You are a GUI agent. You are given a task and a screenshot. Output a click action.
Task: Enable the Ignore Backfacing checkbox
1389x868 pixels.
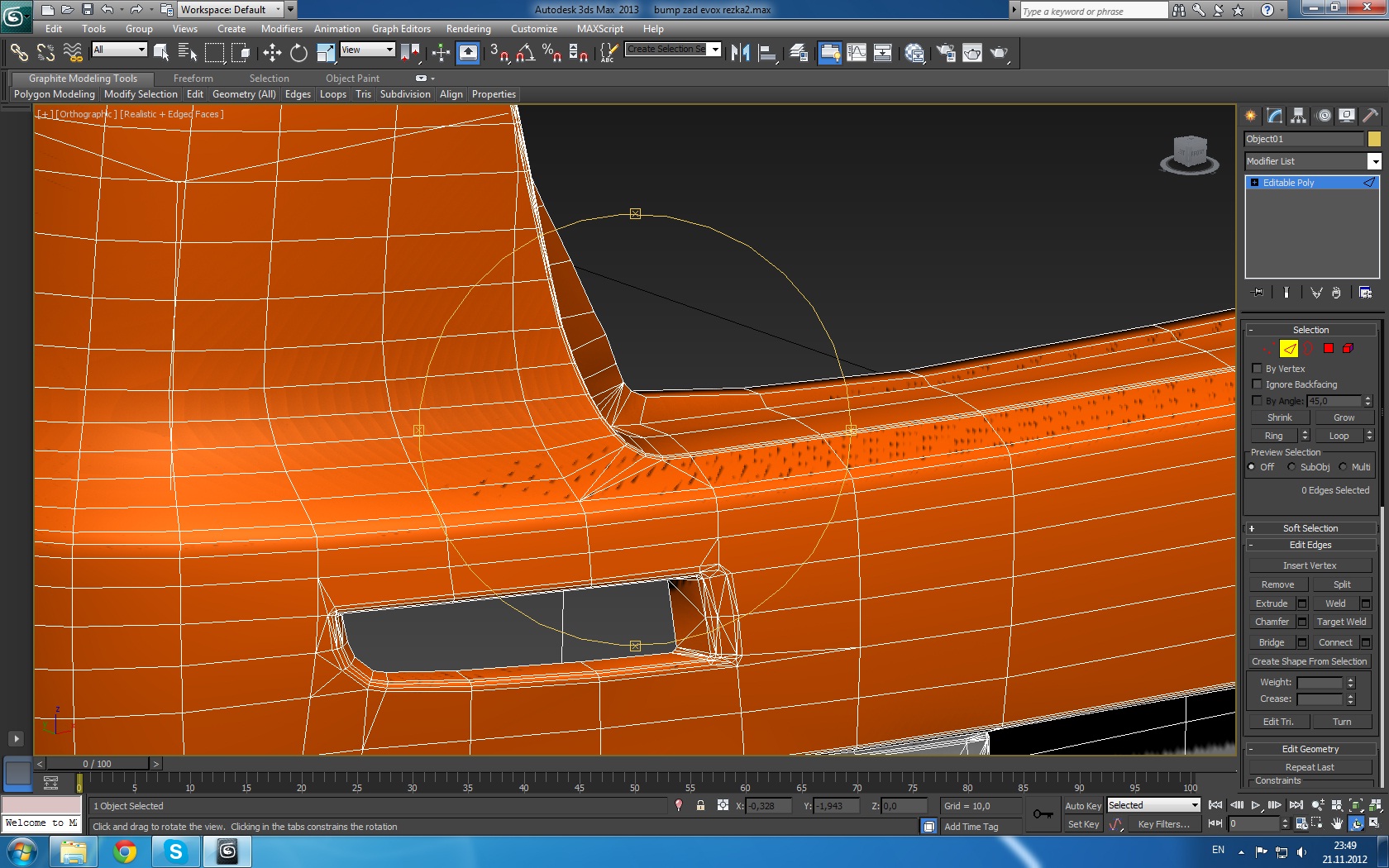click(x=1257, y=384)
